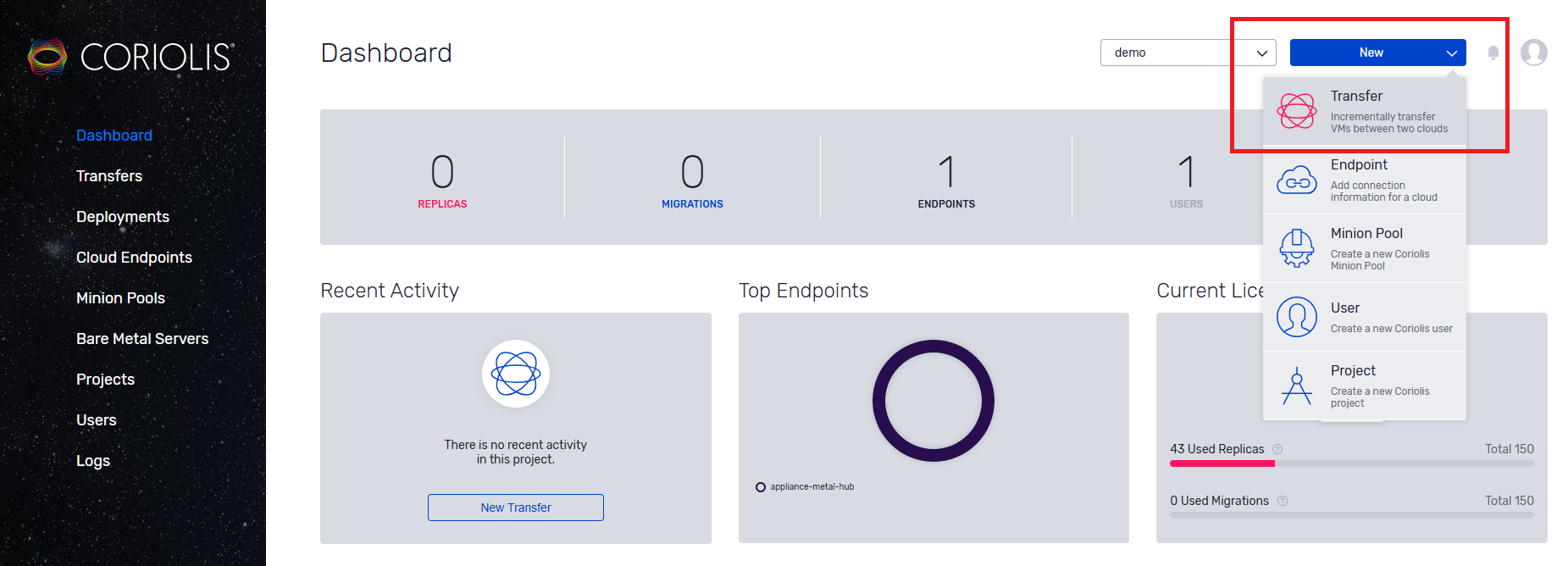The width and height of the screenshot is (1568, 566).
Task: Go to Dashboard in sidebar
Action: (114, 136)
